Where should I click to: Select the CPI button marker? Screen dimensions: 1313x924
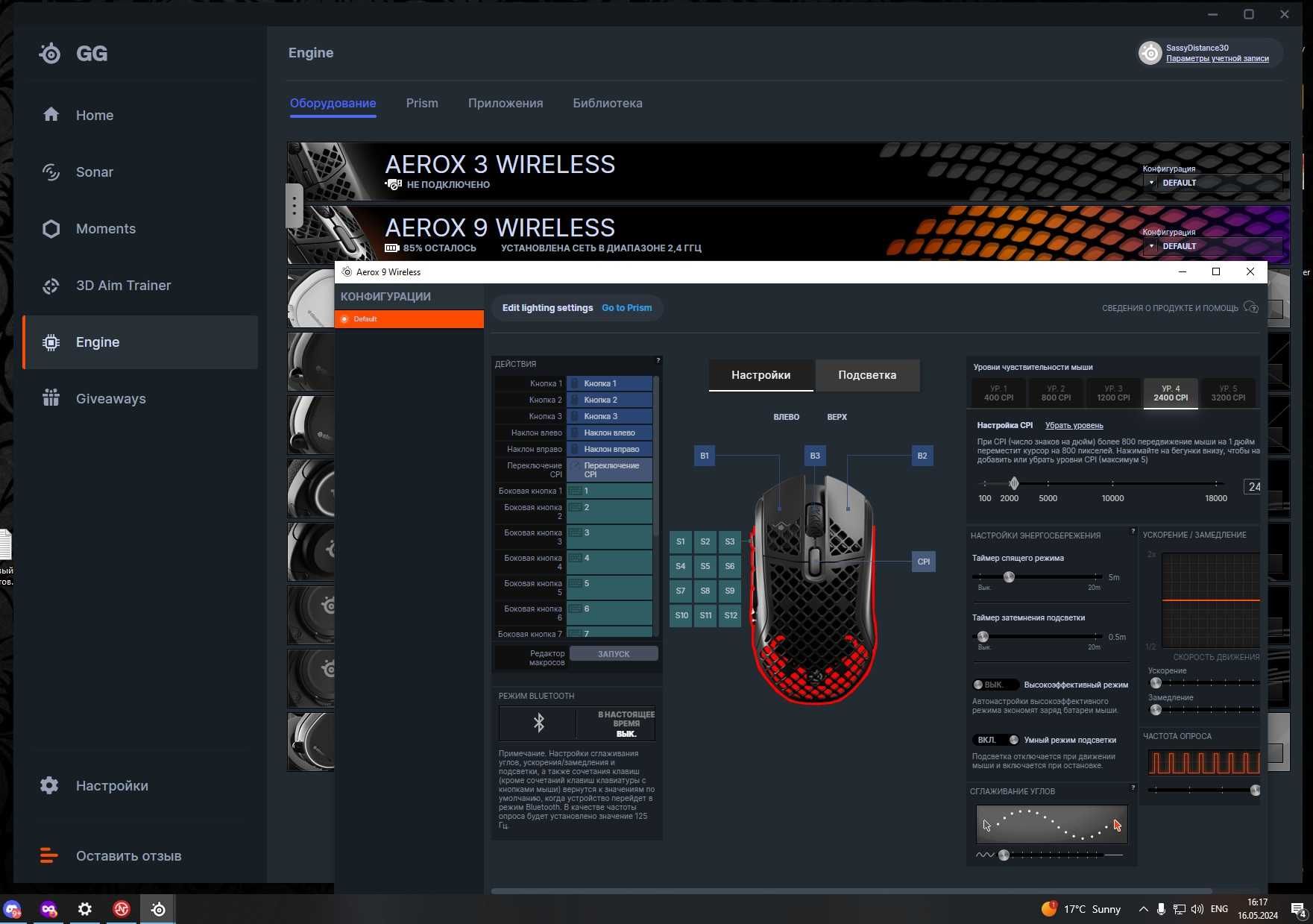923,562
